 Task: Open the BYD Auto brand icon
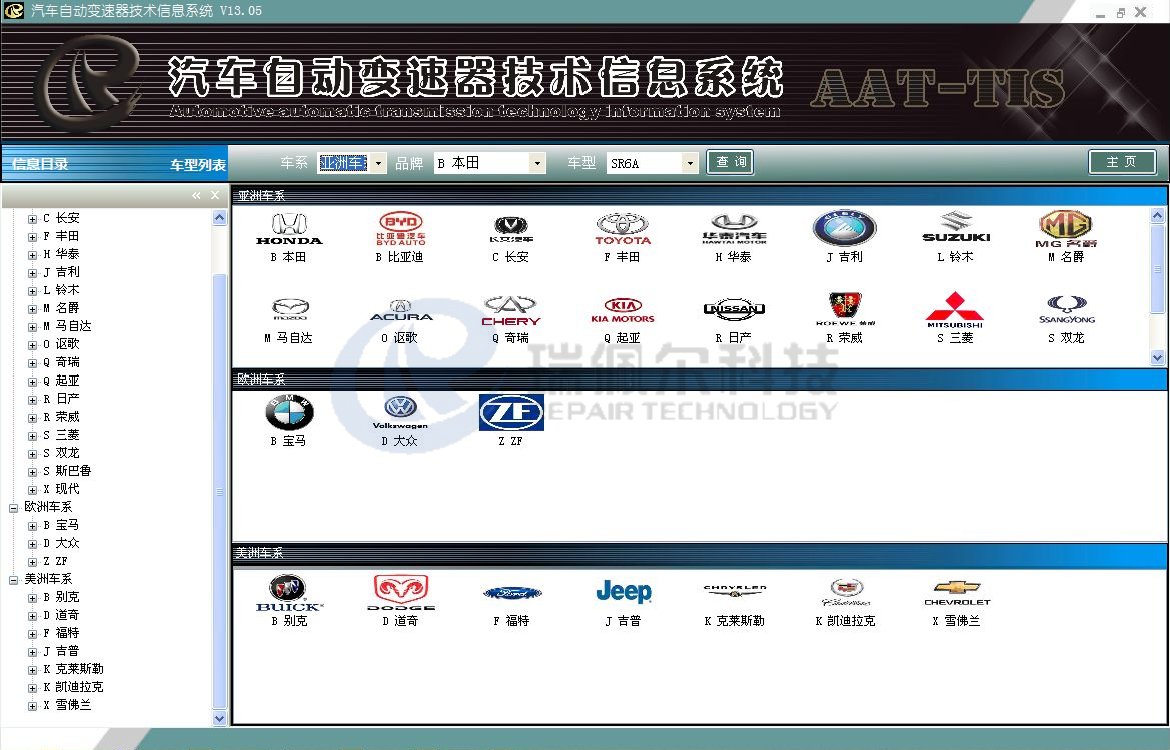(400, 229)
